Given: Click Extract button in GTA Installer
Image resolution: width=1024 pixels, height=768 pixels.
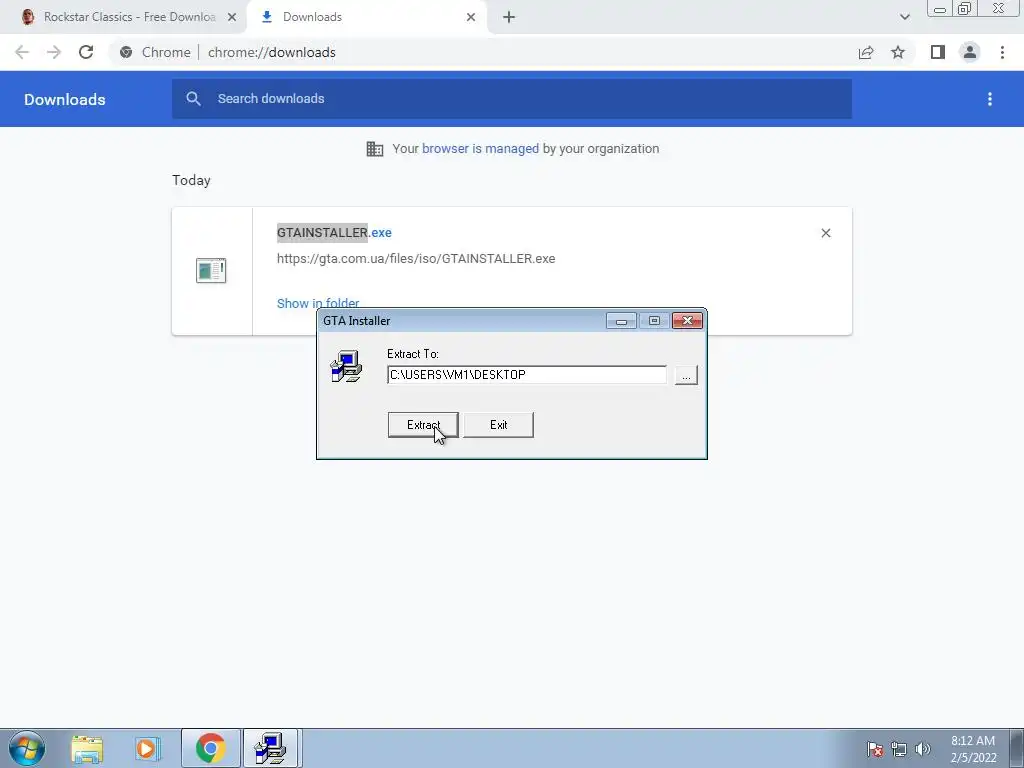Looking at the screenshot, I should (423, 424).
